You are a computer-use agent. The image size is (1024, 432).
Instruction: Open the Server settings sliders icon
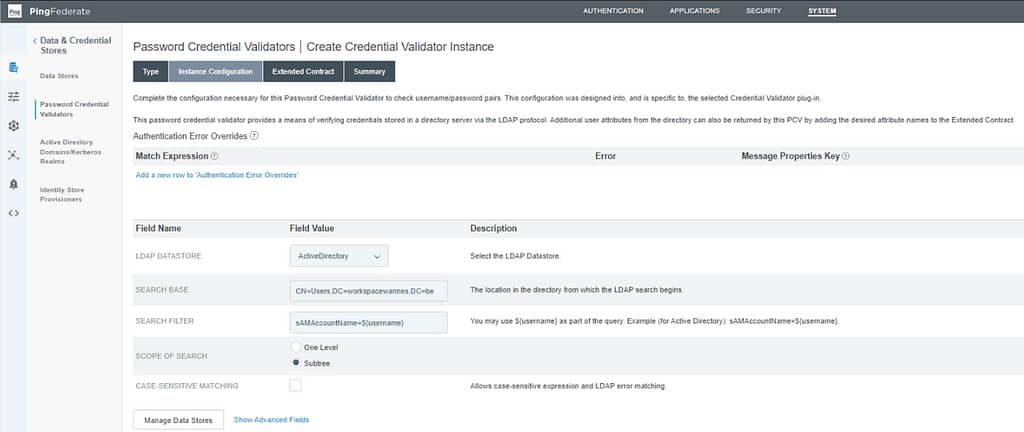(14, 97)
